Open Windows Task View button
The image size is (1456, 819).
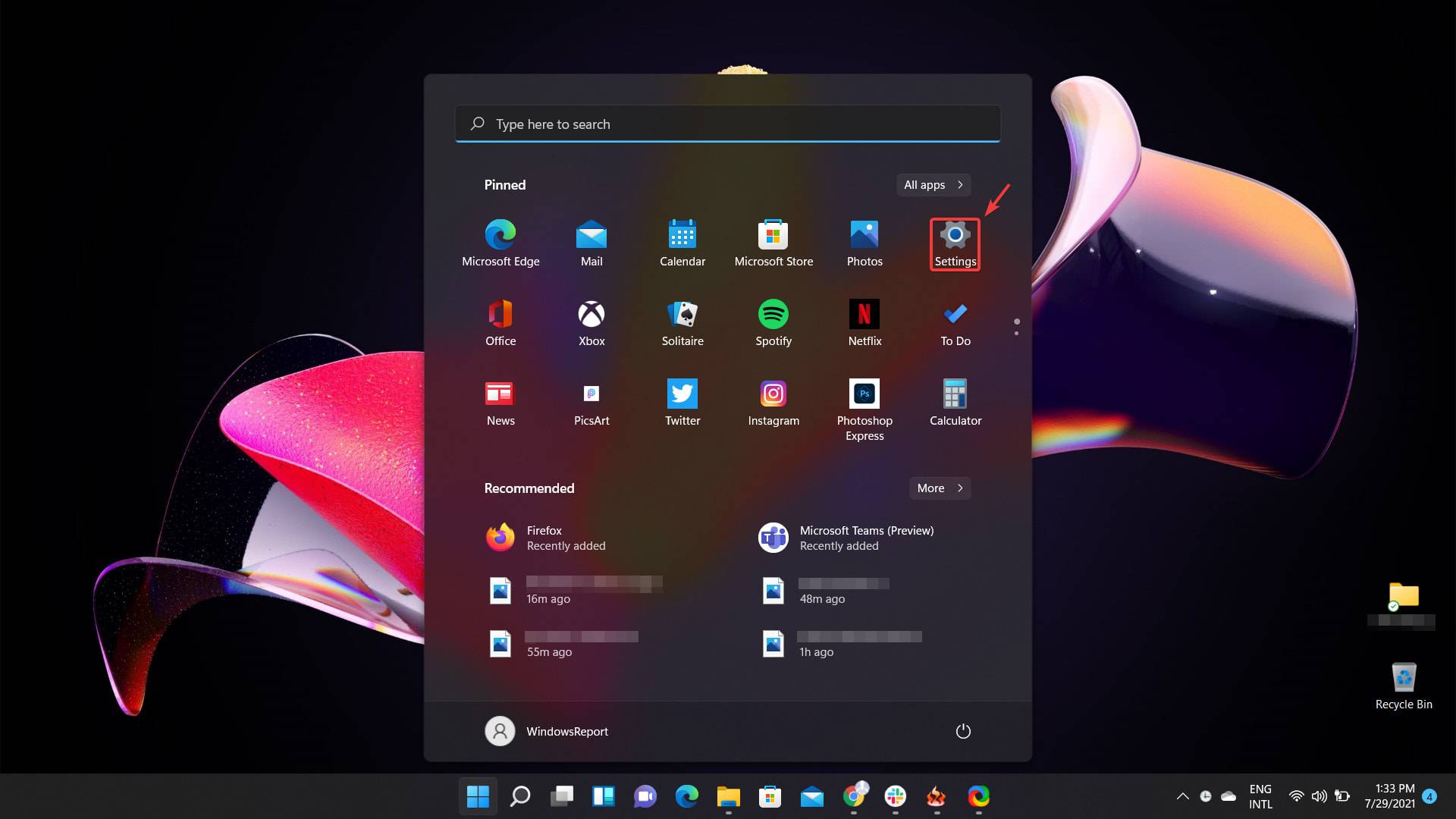pos(562,796)
